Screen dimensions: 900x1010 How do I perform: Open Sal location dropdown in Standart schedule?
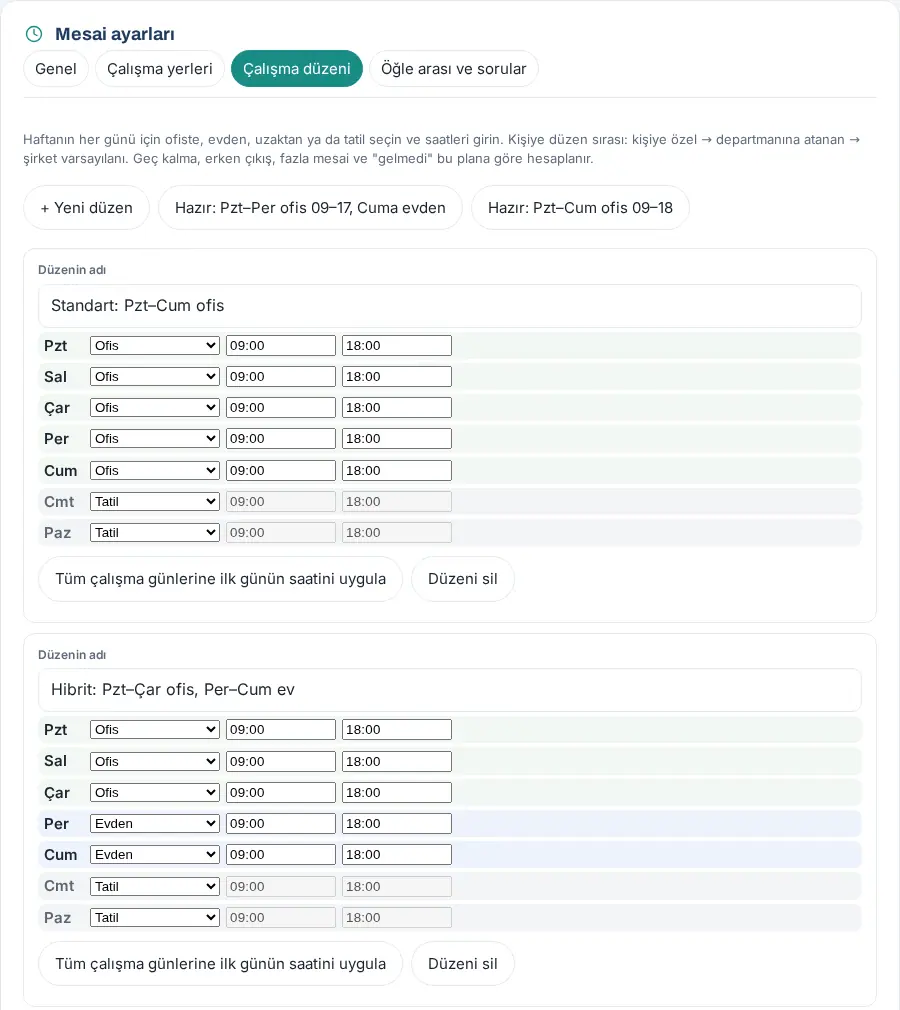(x=155, y=376)
